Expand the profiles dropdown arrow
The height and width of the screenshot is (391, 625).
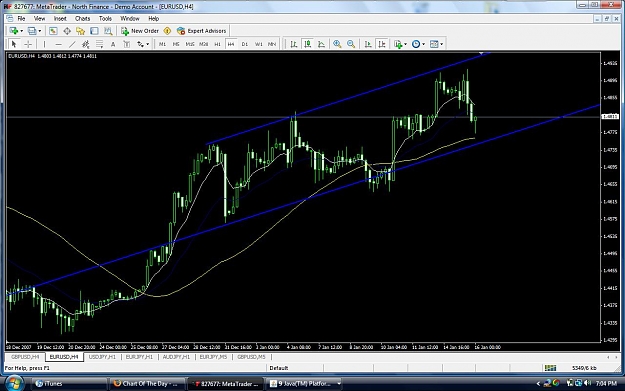pos(39,31)
